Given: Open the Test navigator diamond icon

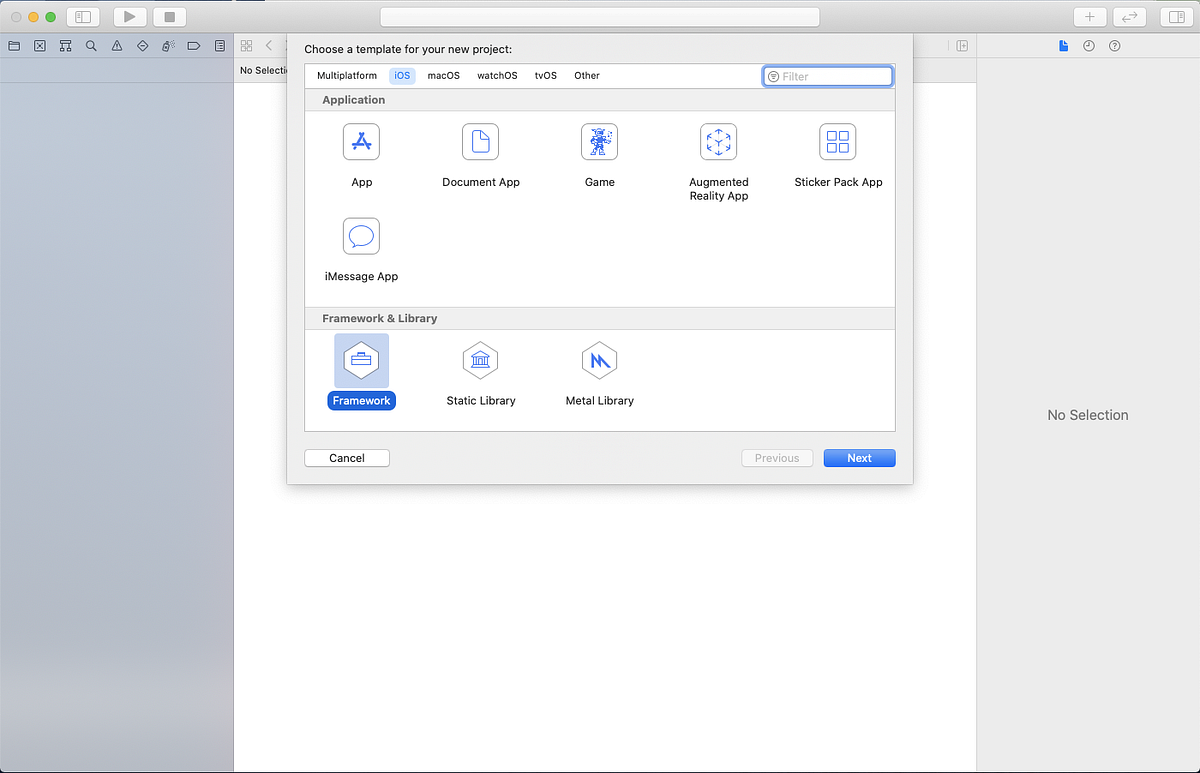Looking at the screenshot, I should [142, 45].
